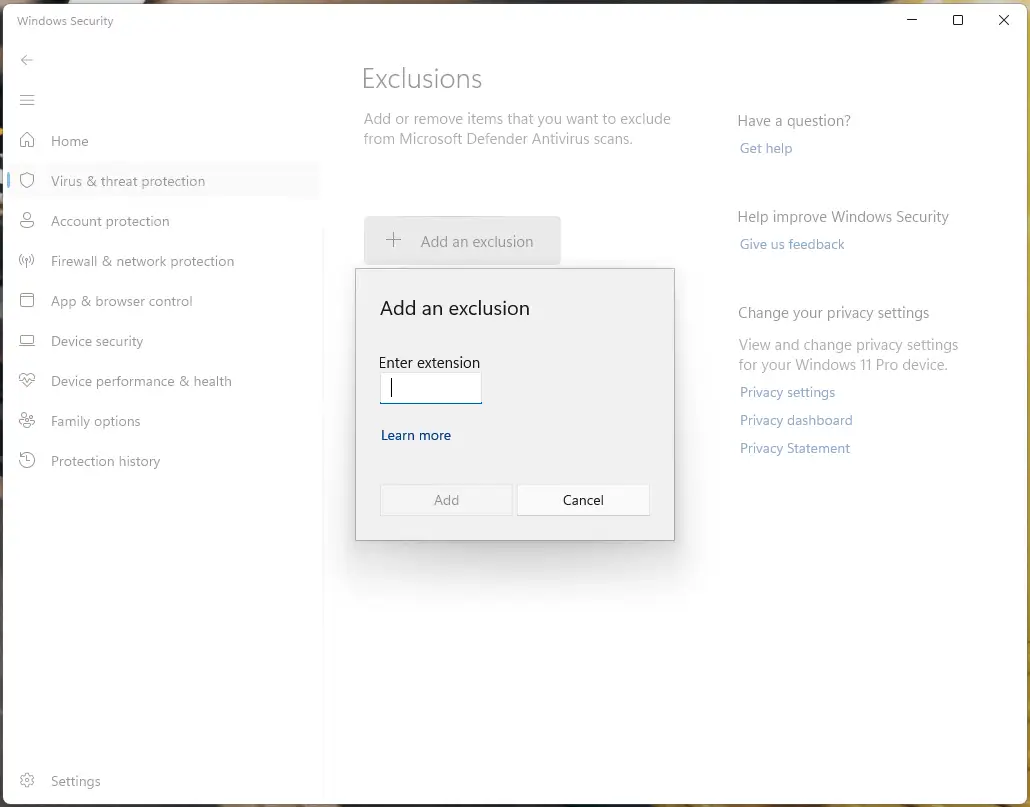This screenshot has width=1030, height=807.
Task: Close the Windows Security window
Action: pyautogui.click(x=1004, y=20)
